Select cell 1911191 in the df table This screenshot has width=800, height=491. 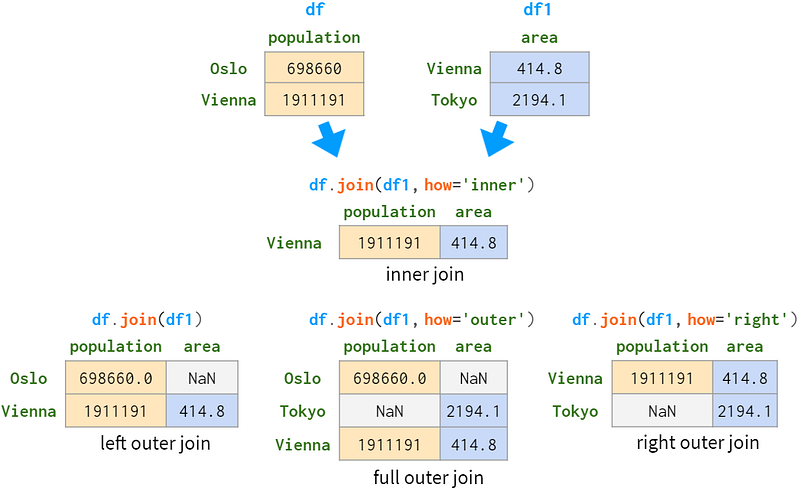[314, 100]
